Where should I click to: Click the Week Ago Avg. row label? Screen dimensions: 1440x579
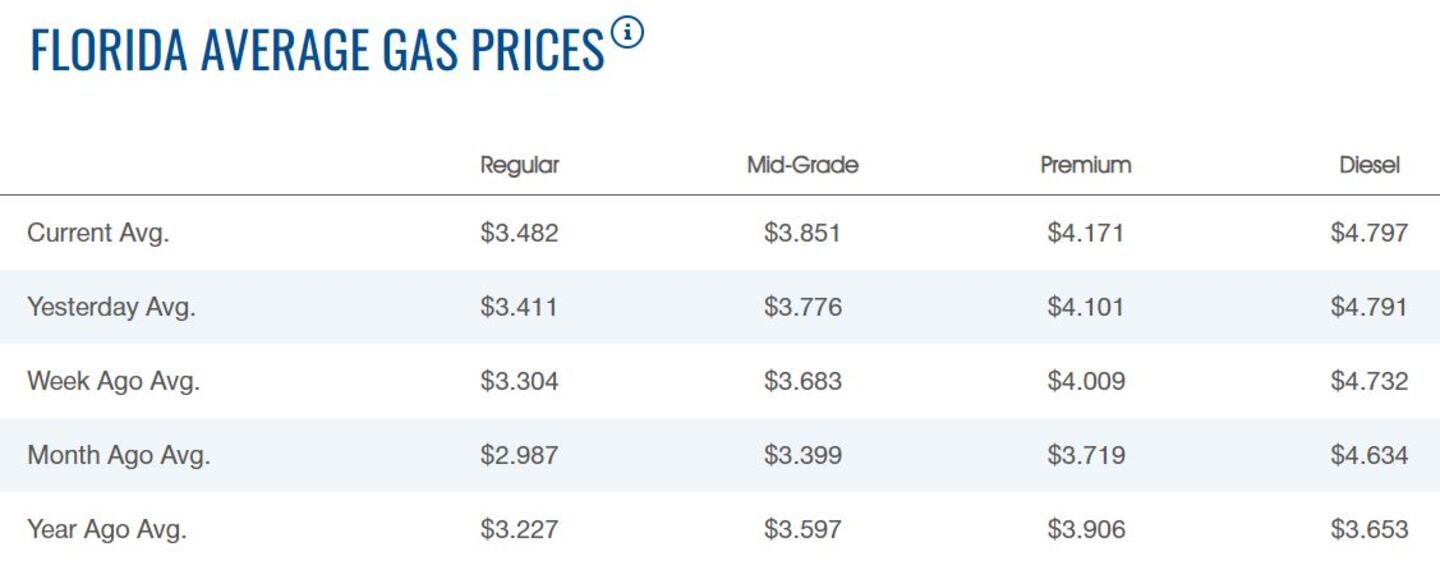point(113,381)
